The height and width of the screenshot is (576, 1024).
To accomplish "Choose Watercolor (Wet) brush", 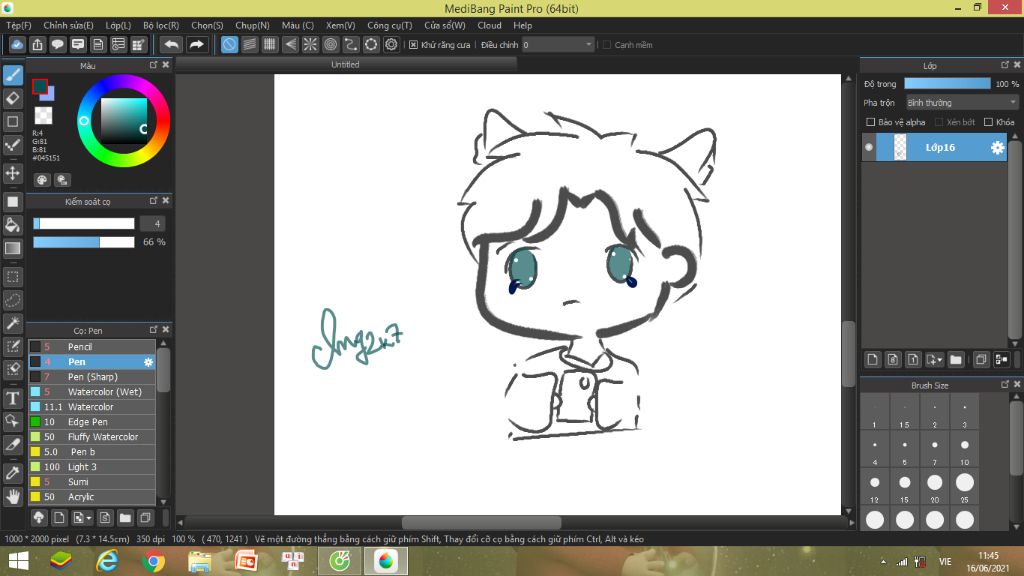I will coord(92,392).
